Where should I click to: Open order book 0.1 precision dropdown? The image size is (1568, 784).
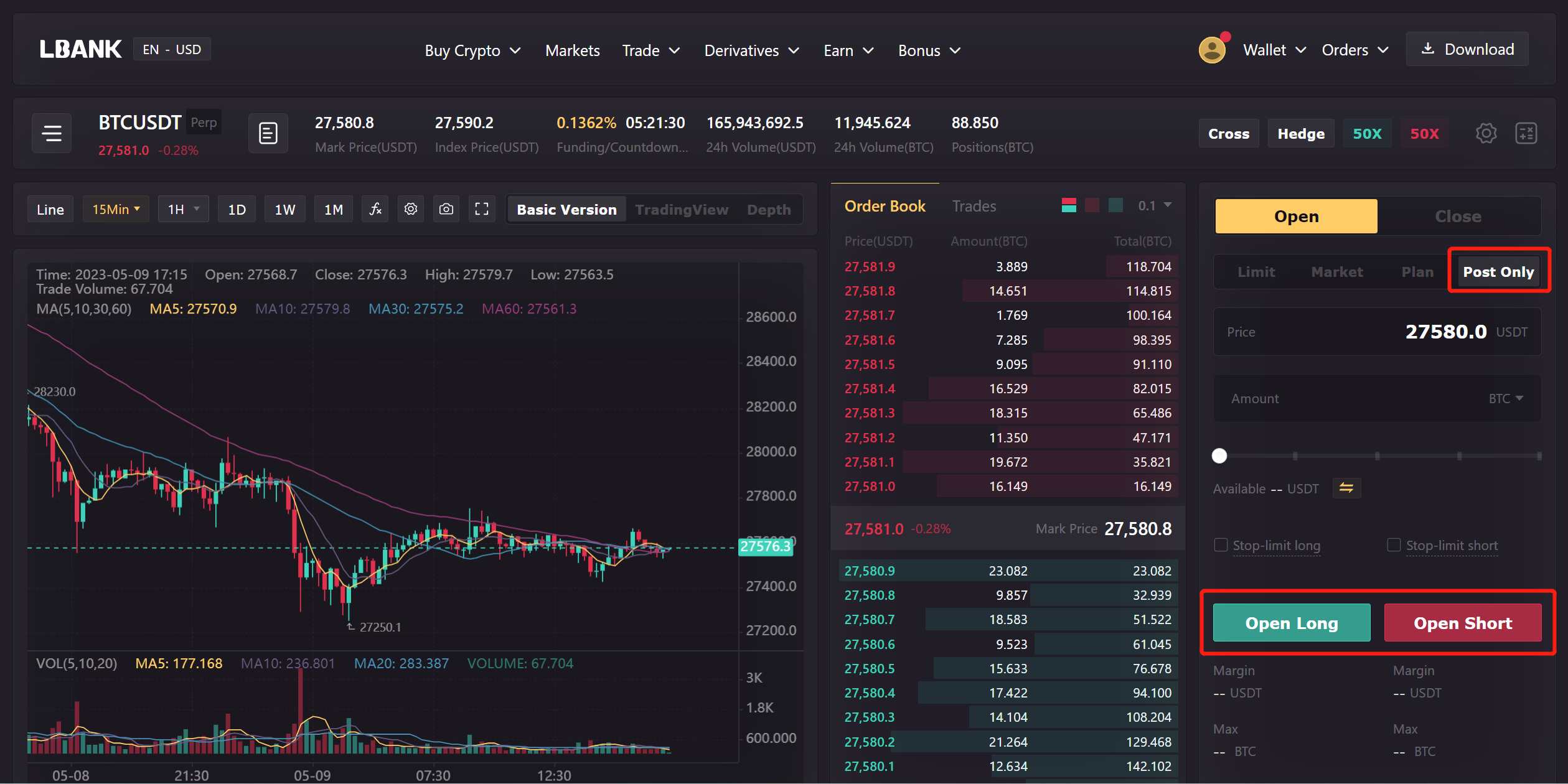click(1155, 205)
